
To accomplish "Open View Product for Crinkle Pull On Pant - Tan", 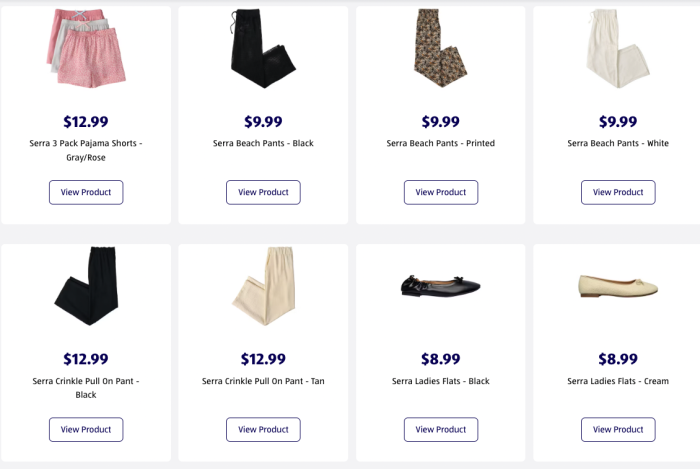I will click(263, 430).
